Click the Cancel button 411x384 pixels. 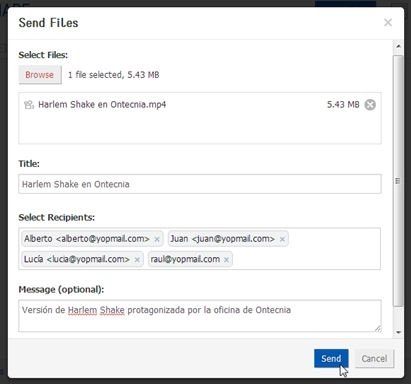click(x=374, y=359)
